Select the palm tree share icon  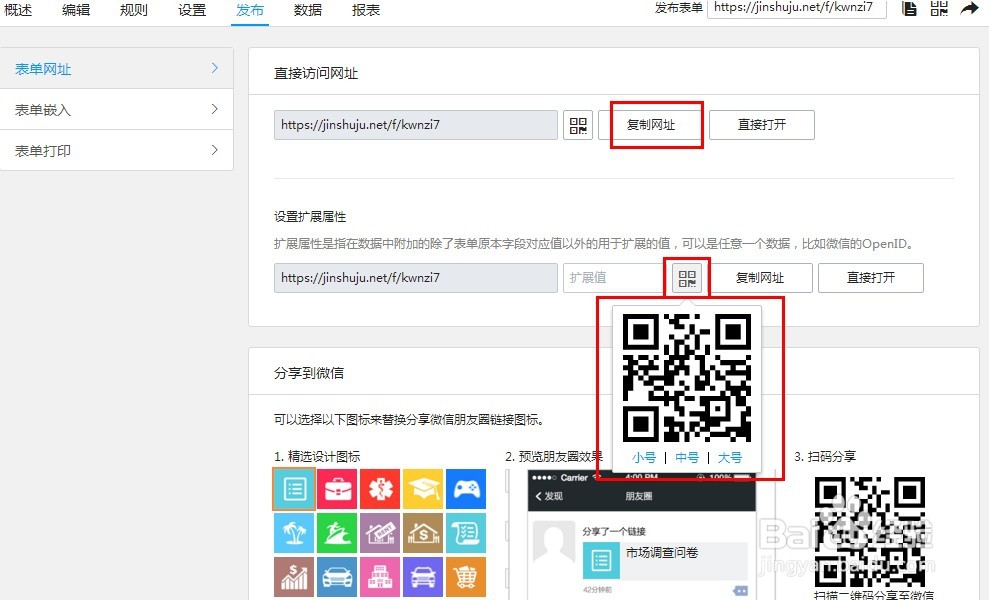[x=293, y=533]
